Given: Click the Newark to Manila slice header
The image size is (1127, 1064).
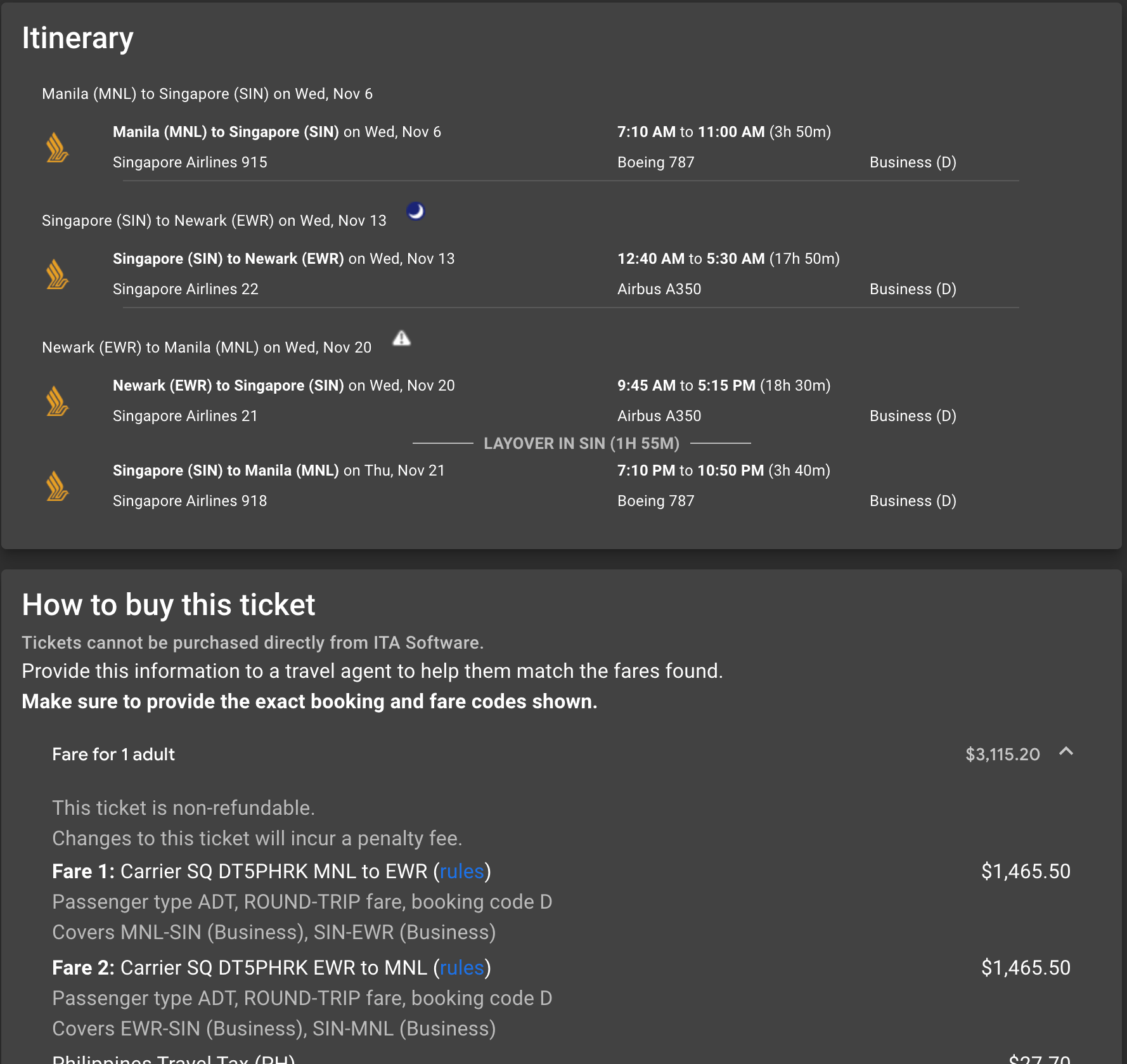Looking at the screenshot, I should pyautogui.click(x=207, y=347).
